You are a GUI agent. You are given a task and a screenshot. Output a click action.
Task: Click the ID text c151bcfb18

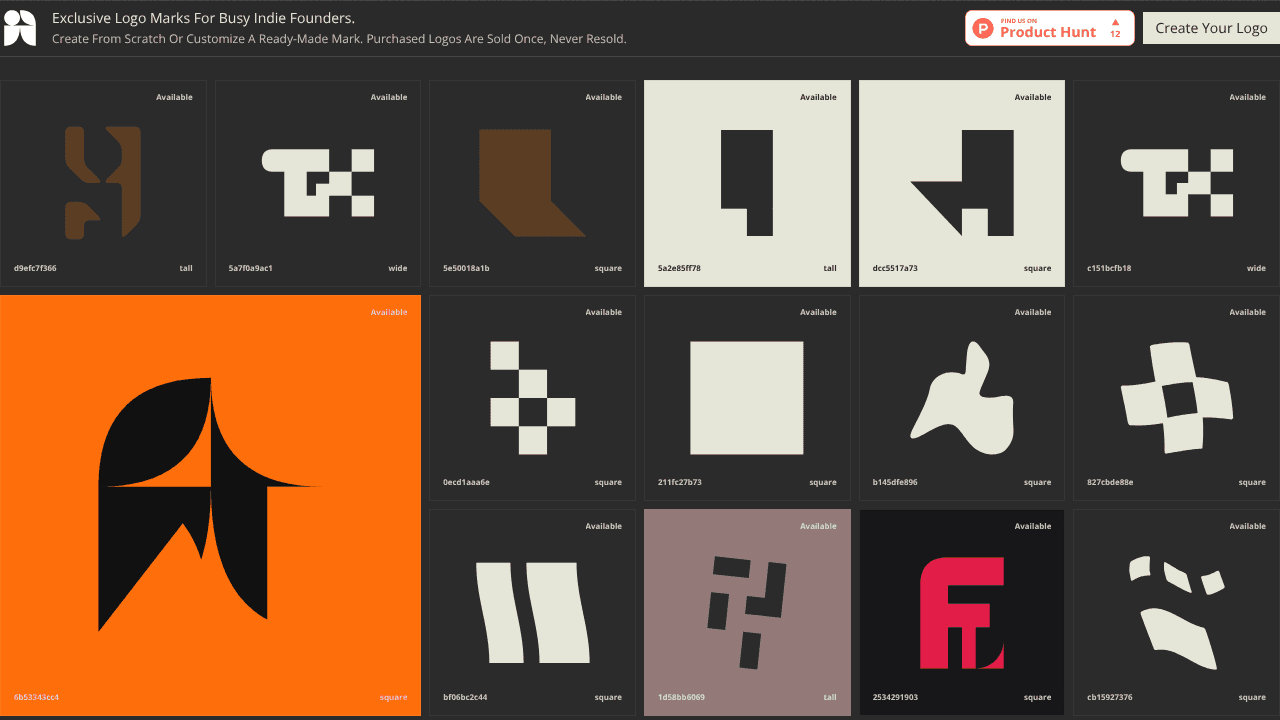click(1109, 268)
